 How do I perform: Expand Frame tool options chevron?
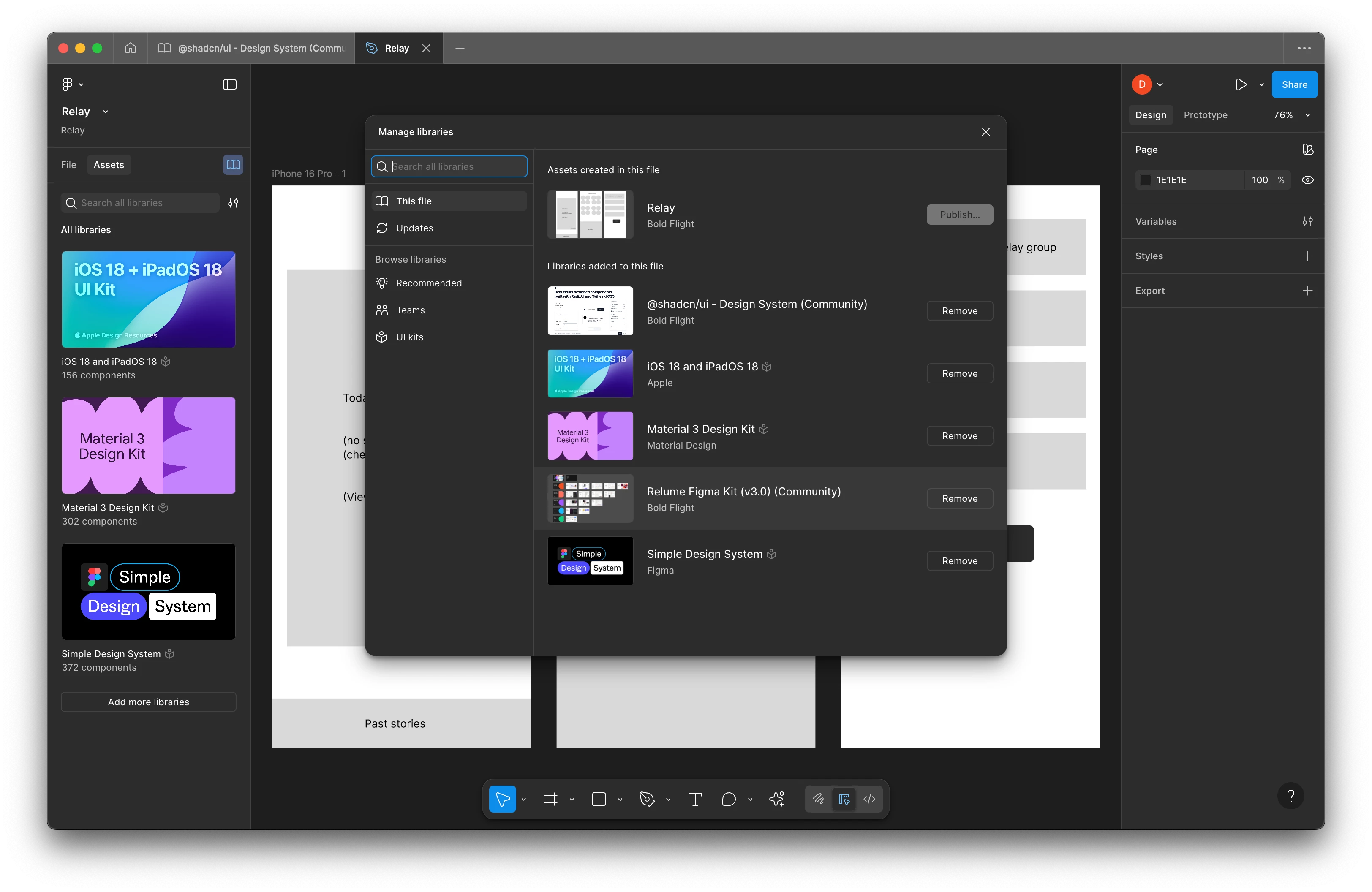[572, 800]
